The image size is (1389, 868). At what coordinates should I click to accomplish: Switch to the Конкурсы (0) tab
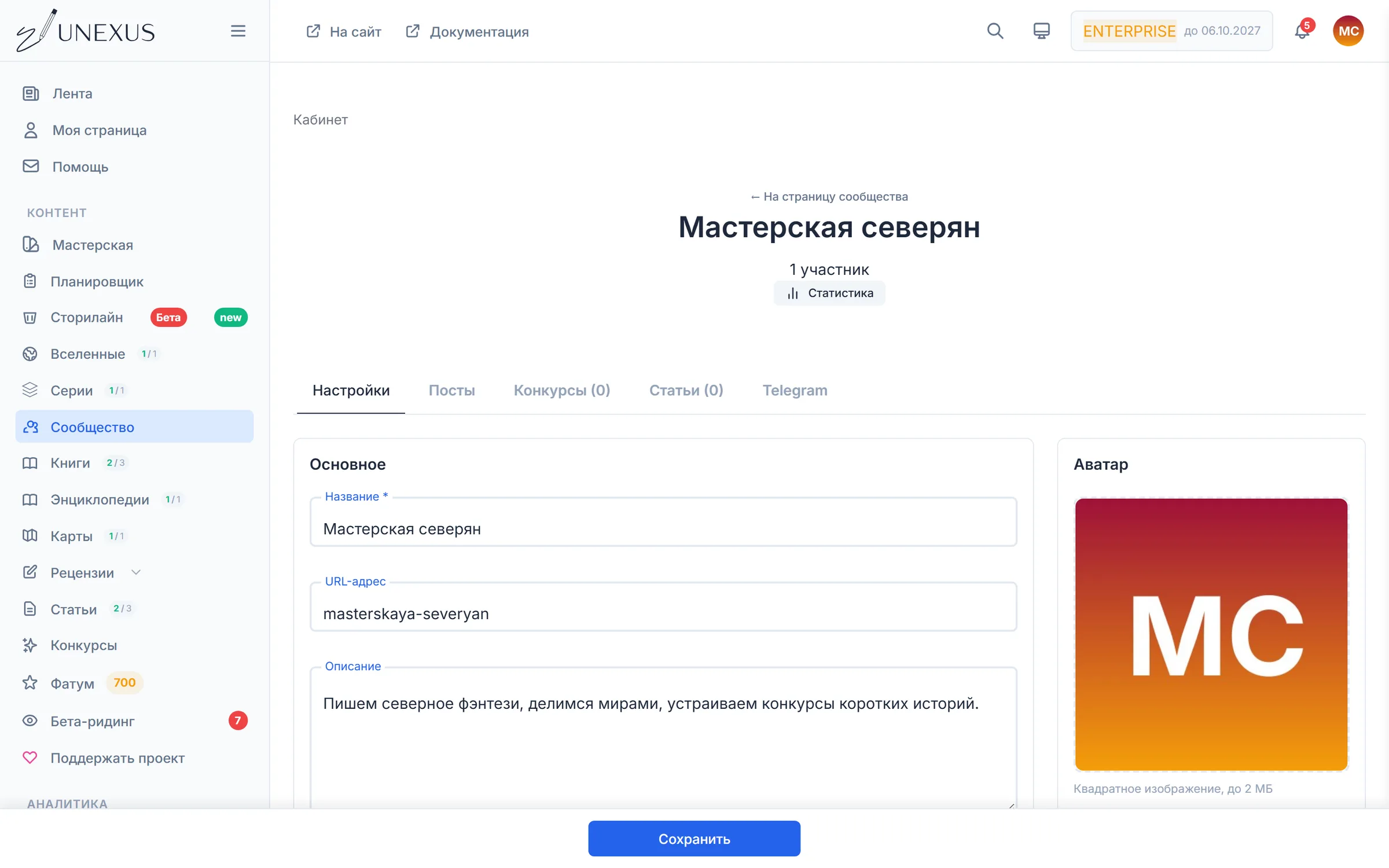(x=562, y=391)
